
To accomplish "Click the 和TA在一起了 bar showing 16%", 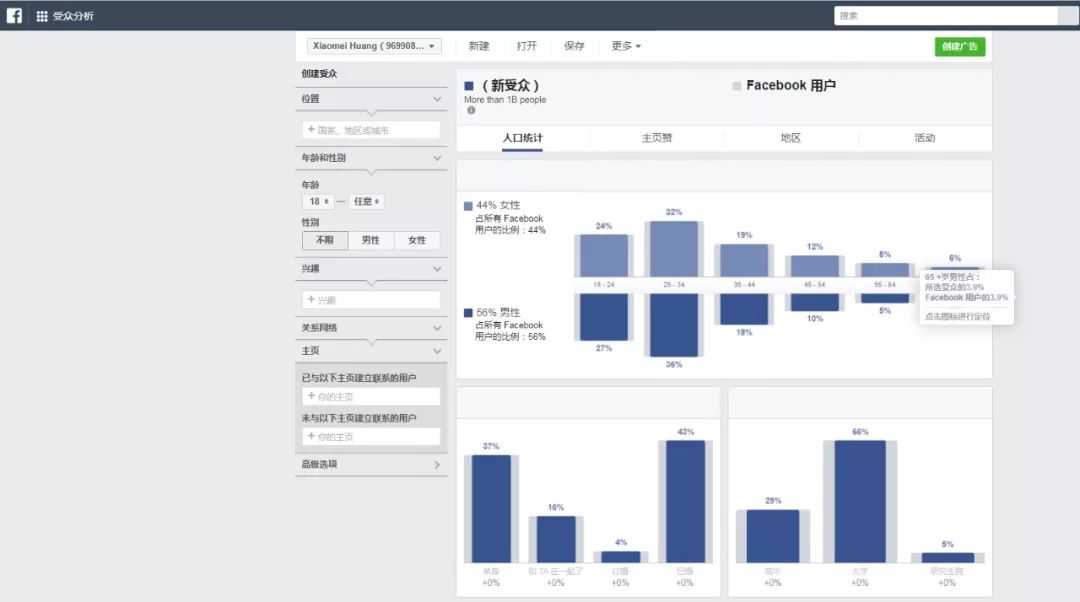I will [x=556, y=539].
